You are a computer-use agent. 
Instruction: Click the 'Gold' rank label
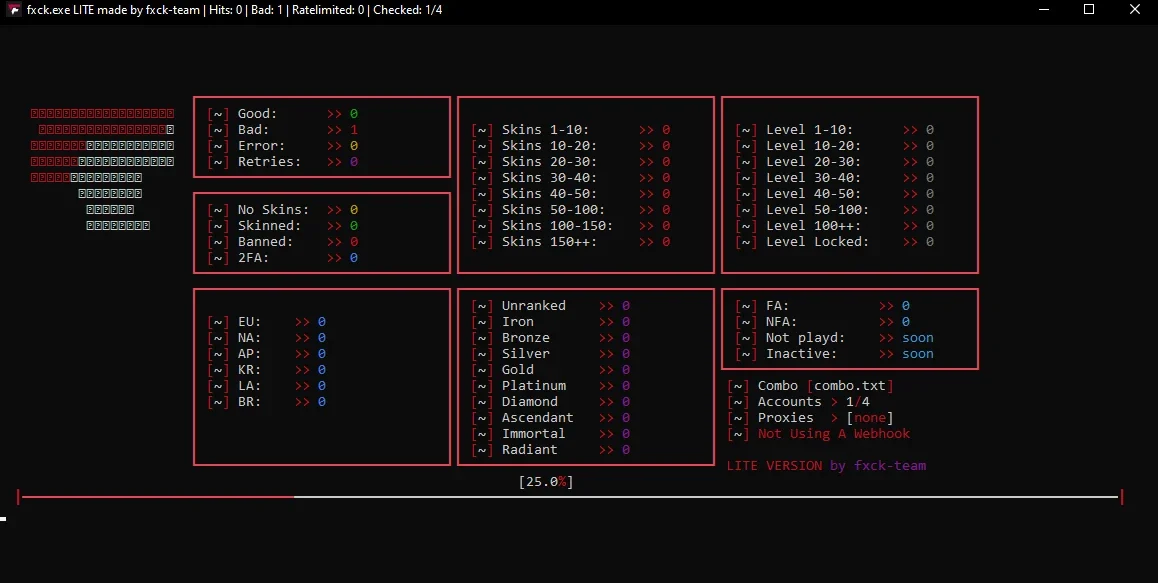(518, 369)
